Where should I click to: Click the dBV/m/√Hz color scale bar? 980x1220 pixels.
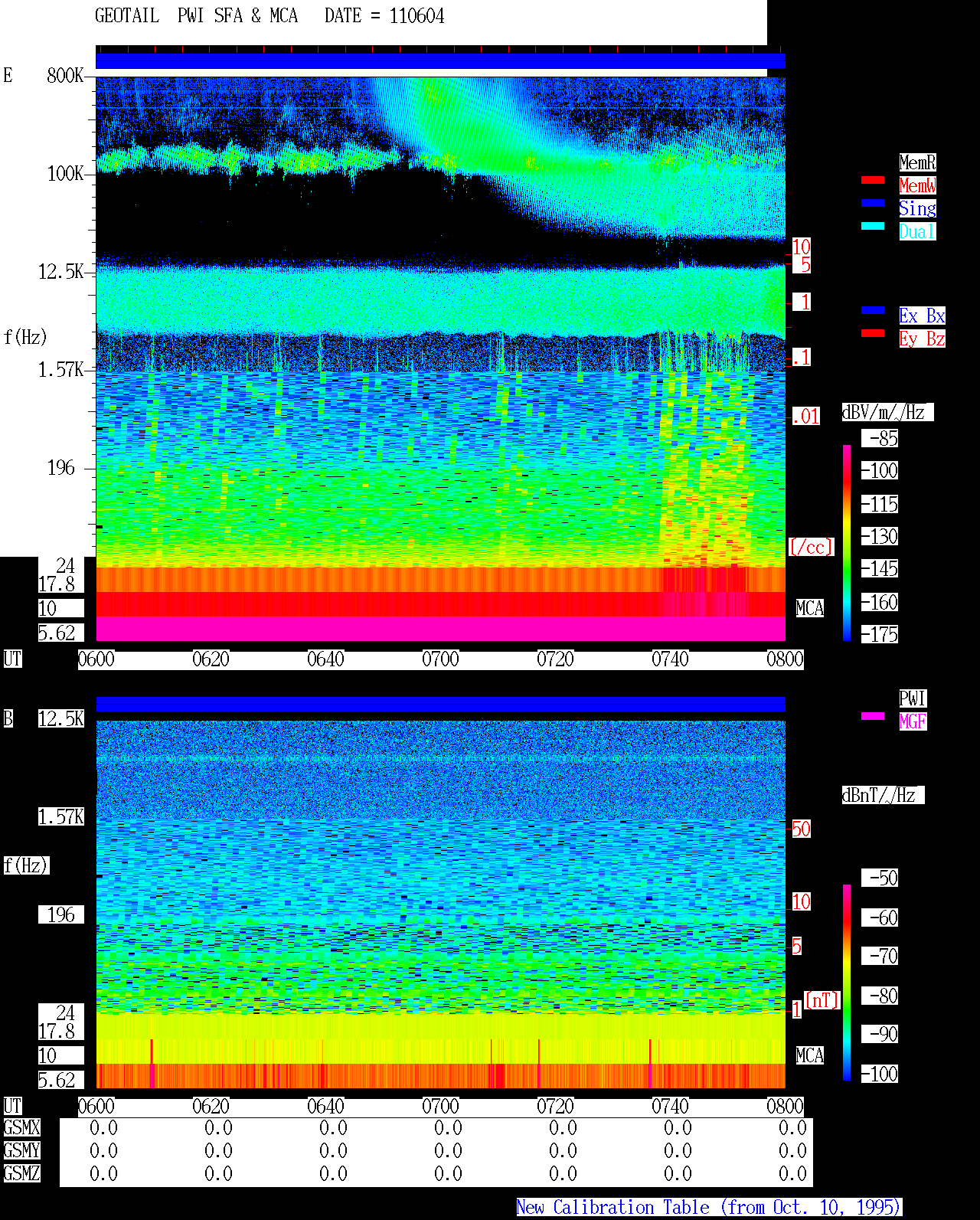(847, 543)
